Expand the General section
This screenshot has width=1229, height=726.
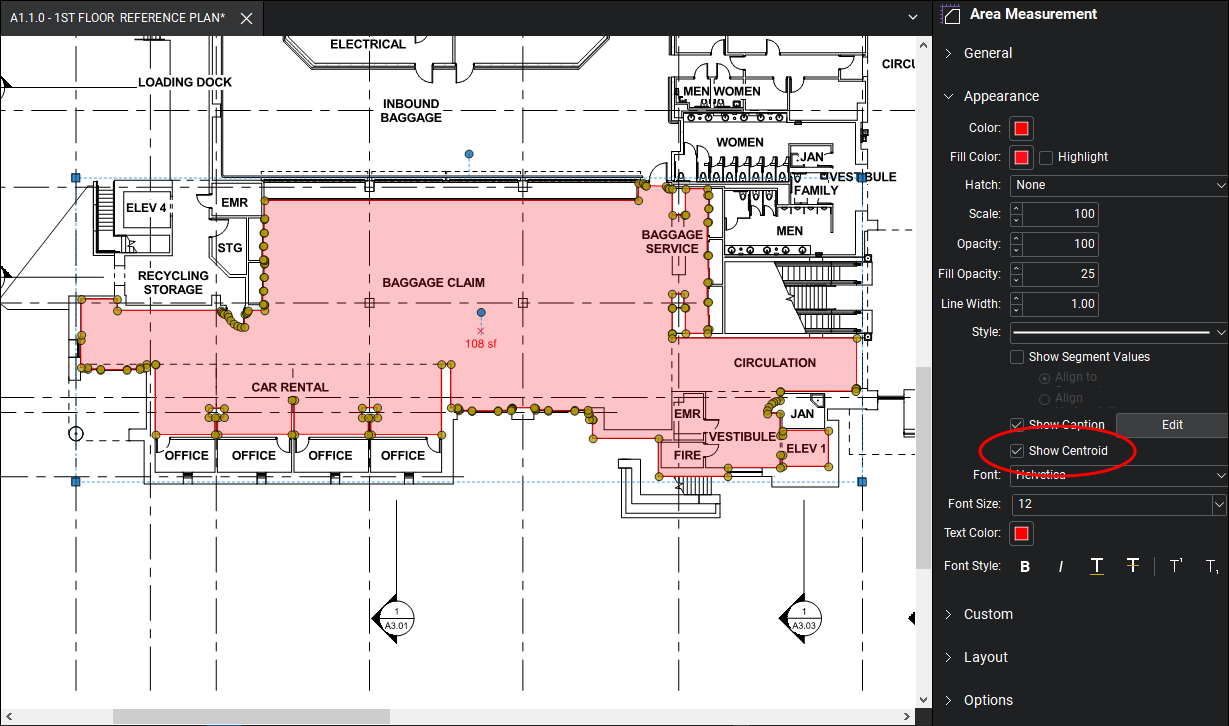[987, 53]
